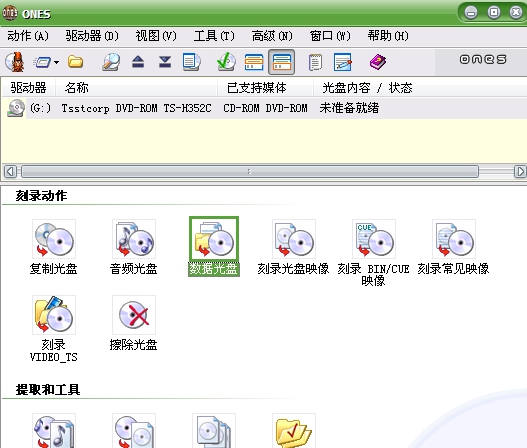Click the disc with stacked pages tool icon
The image size is (527, 448).
[214, 432]
